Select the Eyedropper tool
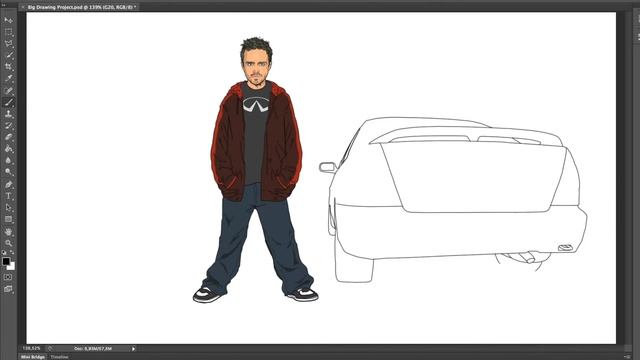Screen dimensions: 640x360 click(x=8, y=78)
